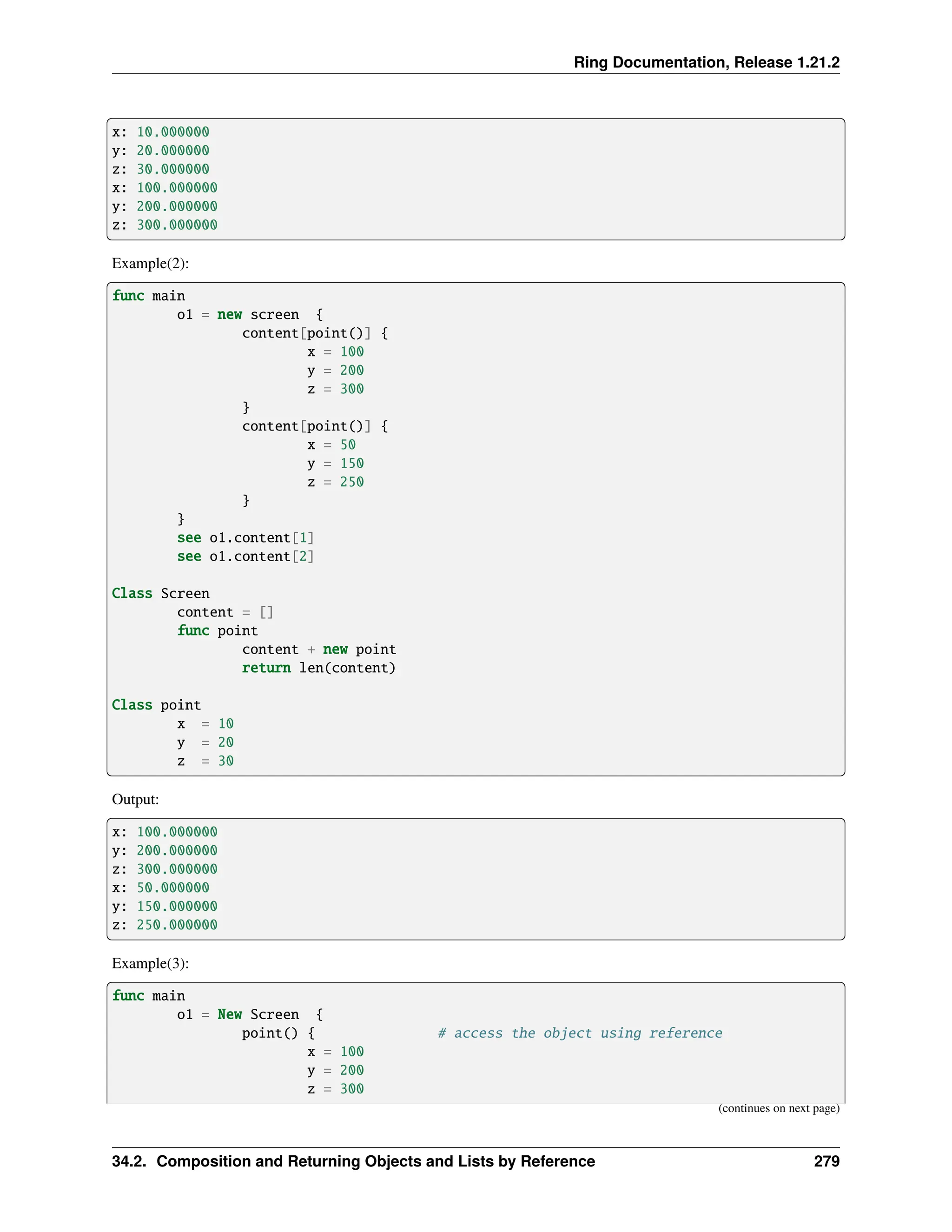
Task: Click the 'Class point' definition line
Action: [x=156, y=705]
